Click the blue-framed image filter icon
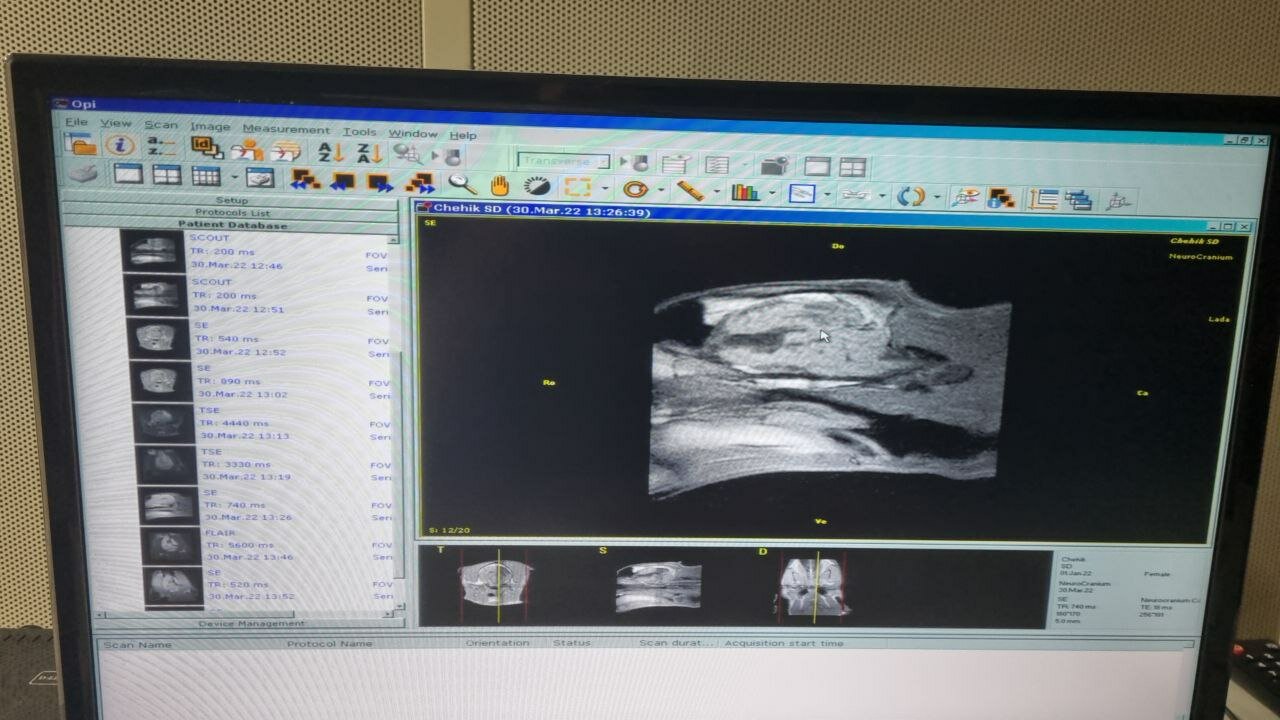This screenshot has width=1280, height=720. tap(802, 194)
